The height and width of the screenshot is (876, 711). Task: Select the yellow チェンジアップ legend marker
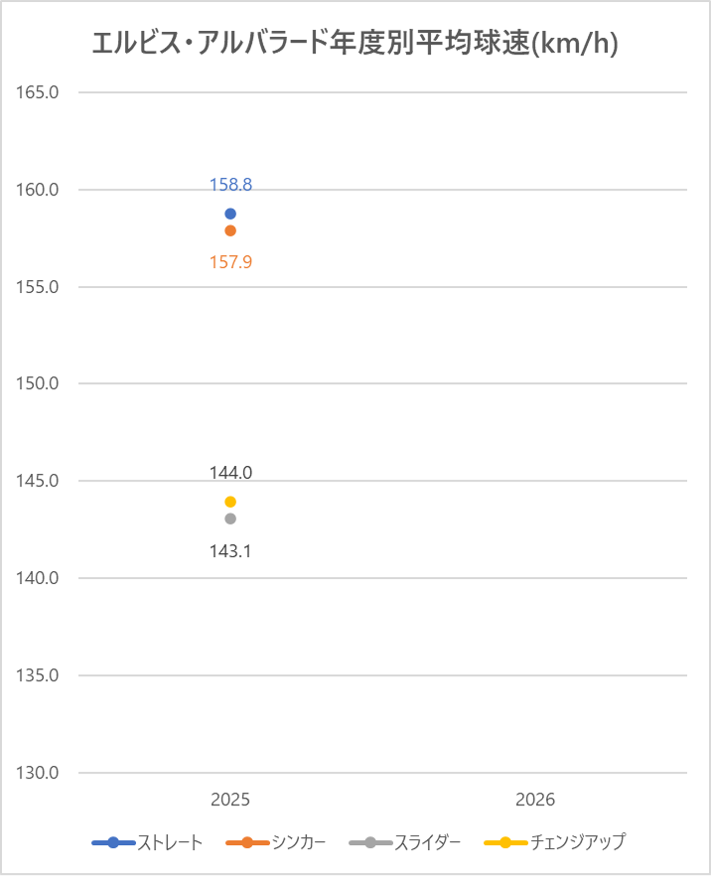tap(505, 843)
